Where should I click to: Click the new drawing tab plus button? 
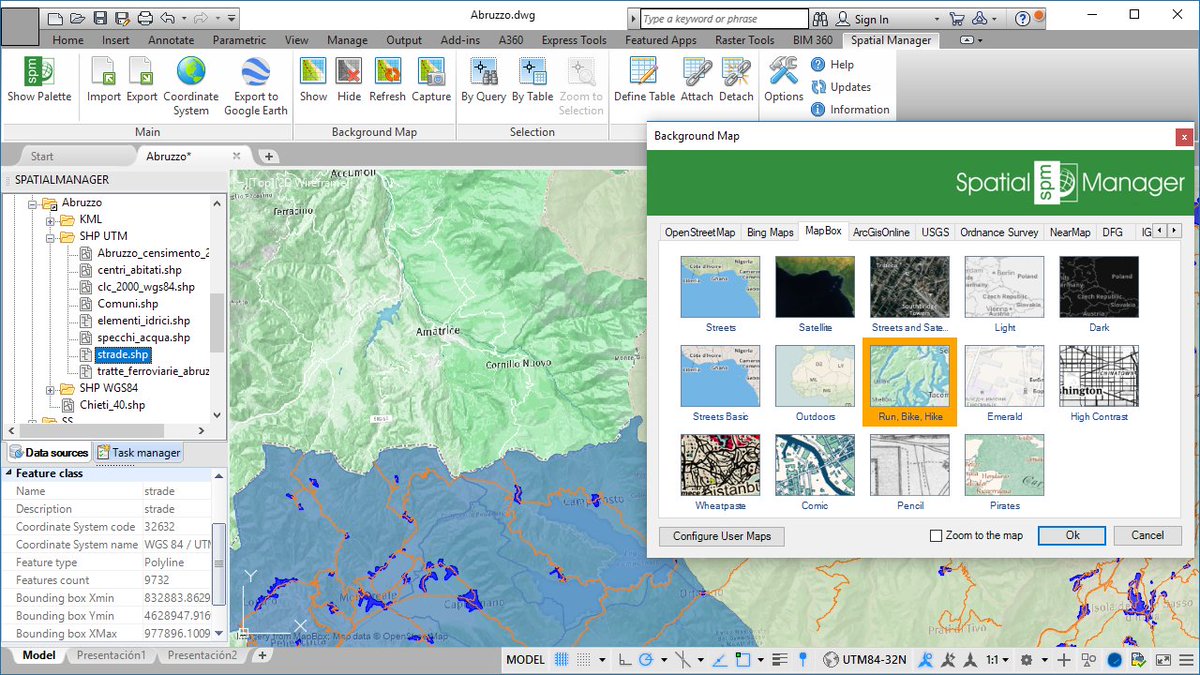coord(269,157)
